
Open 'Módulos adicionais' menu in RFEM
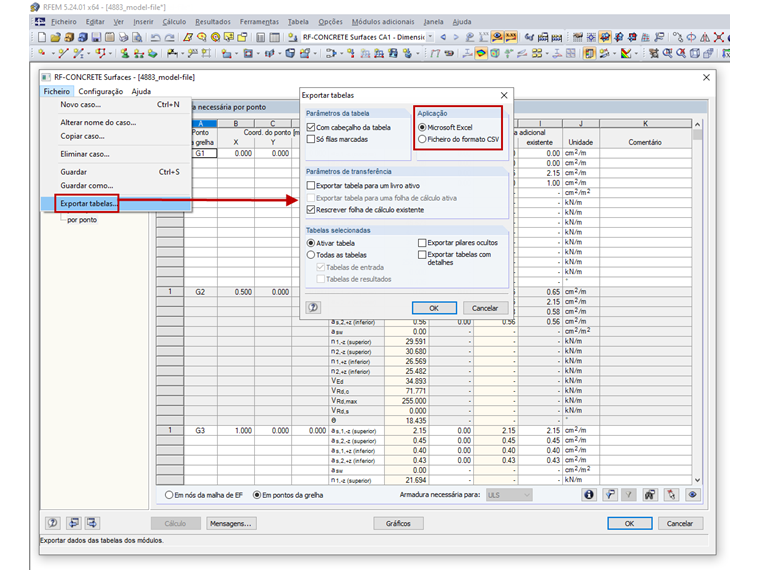[x=383, y=22]
